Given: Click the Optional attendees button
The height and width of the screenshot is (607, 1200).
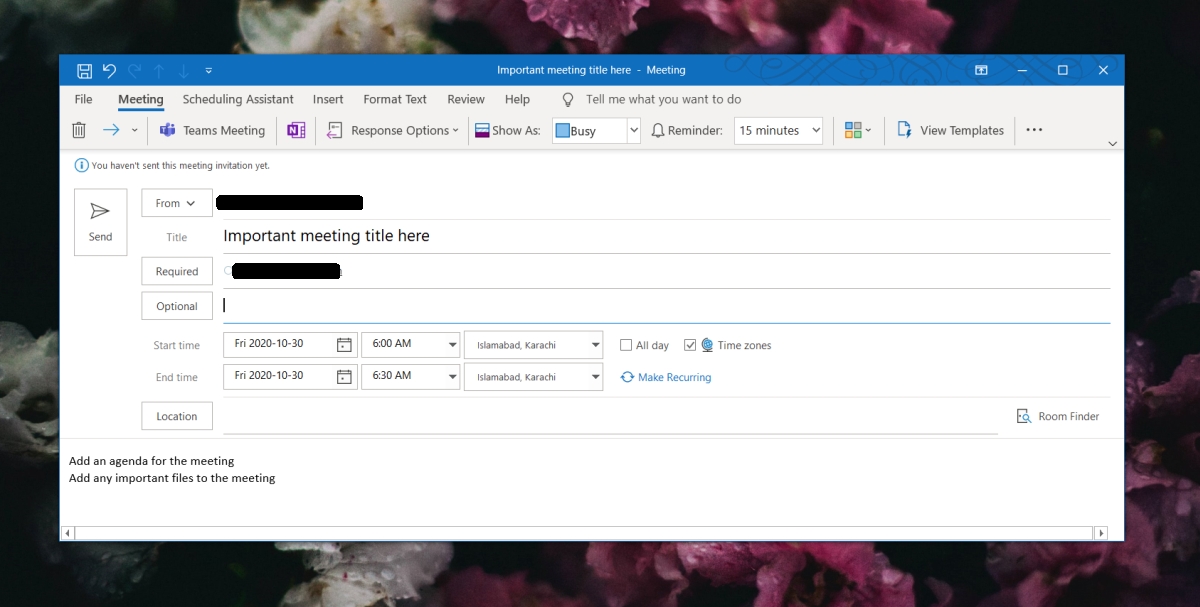Looking at the screenshot, I should point(177,306).
